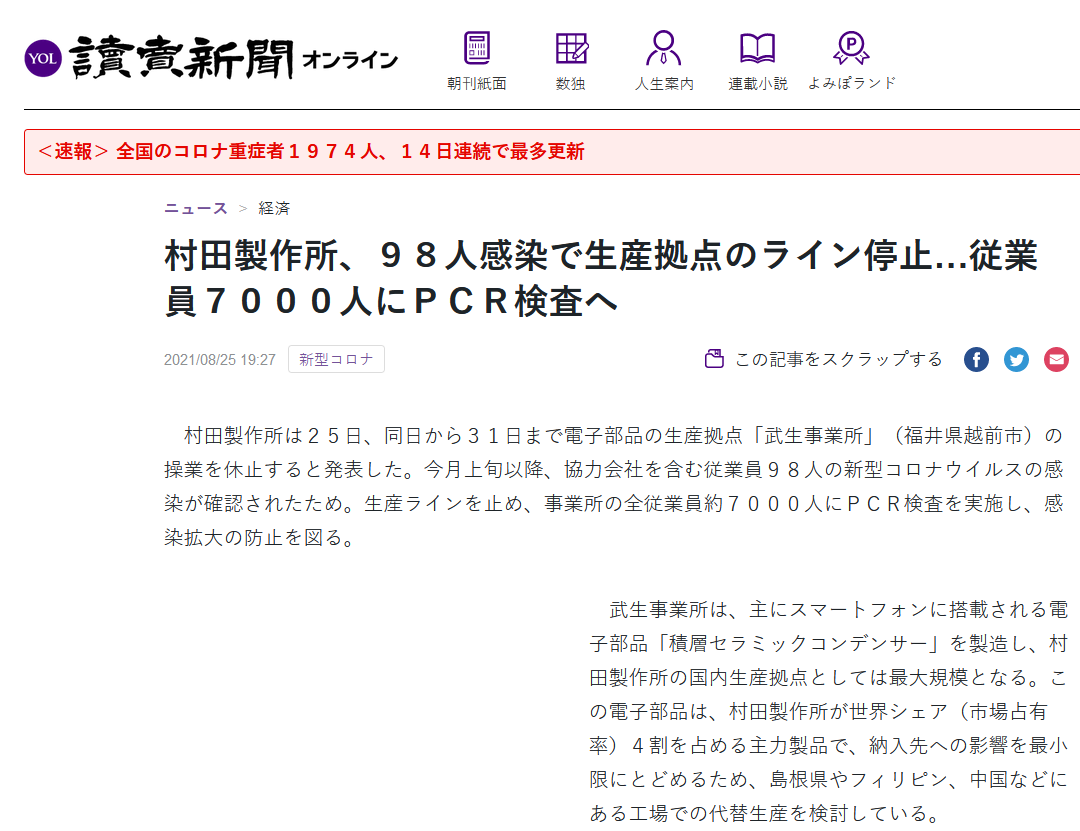Select the 朝刊紙面 menu label
The image size is (1080, 831).
477,83
